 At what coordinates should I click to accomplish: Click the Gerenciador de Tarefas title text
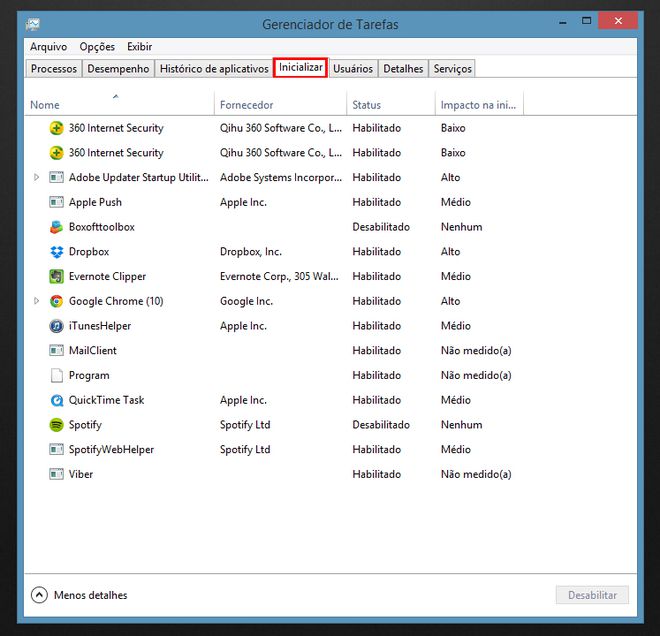330,24
